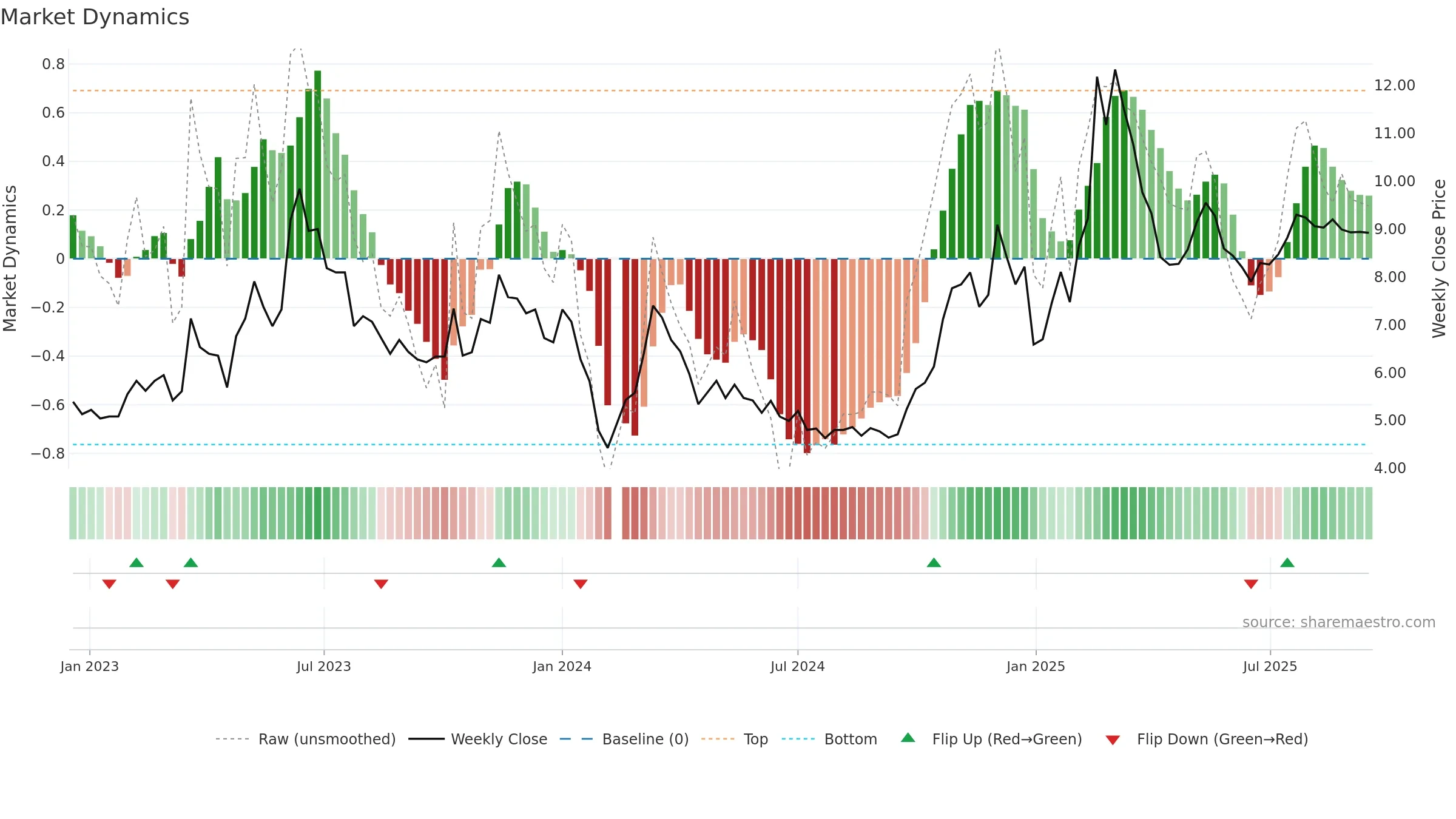The width and height of the screenshot is (1456, 819).
Task: Click the green flip-up marker after Jul 2025
Action: click(1287, 562)
